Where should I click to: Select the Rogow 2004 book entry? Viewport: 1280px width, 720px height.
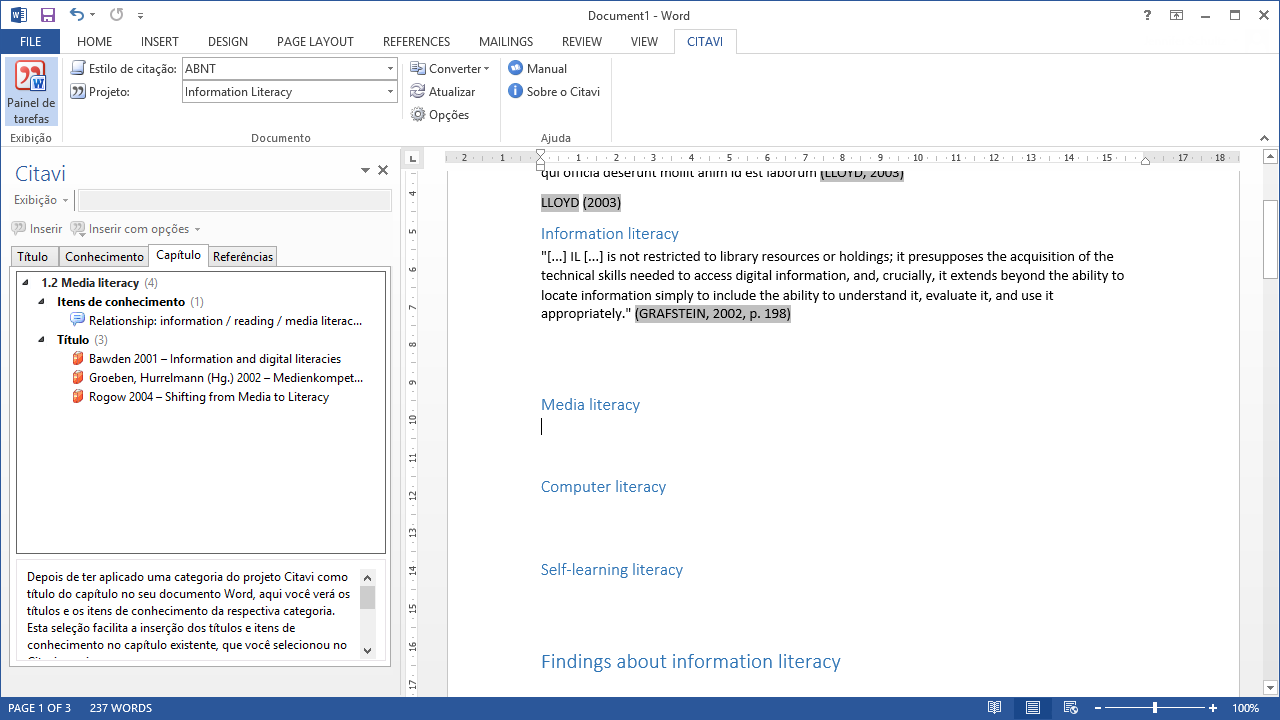[x=201, y=397]
